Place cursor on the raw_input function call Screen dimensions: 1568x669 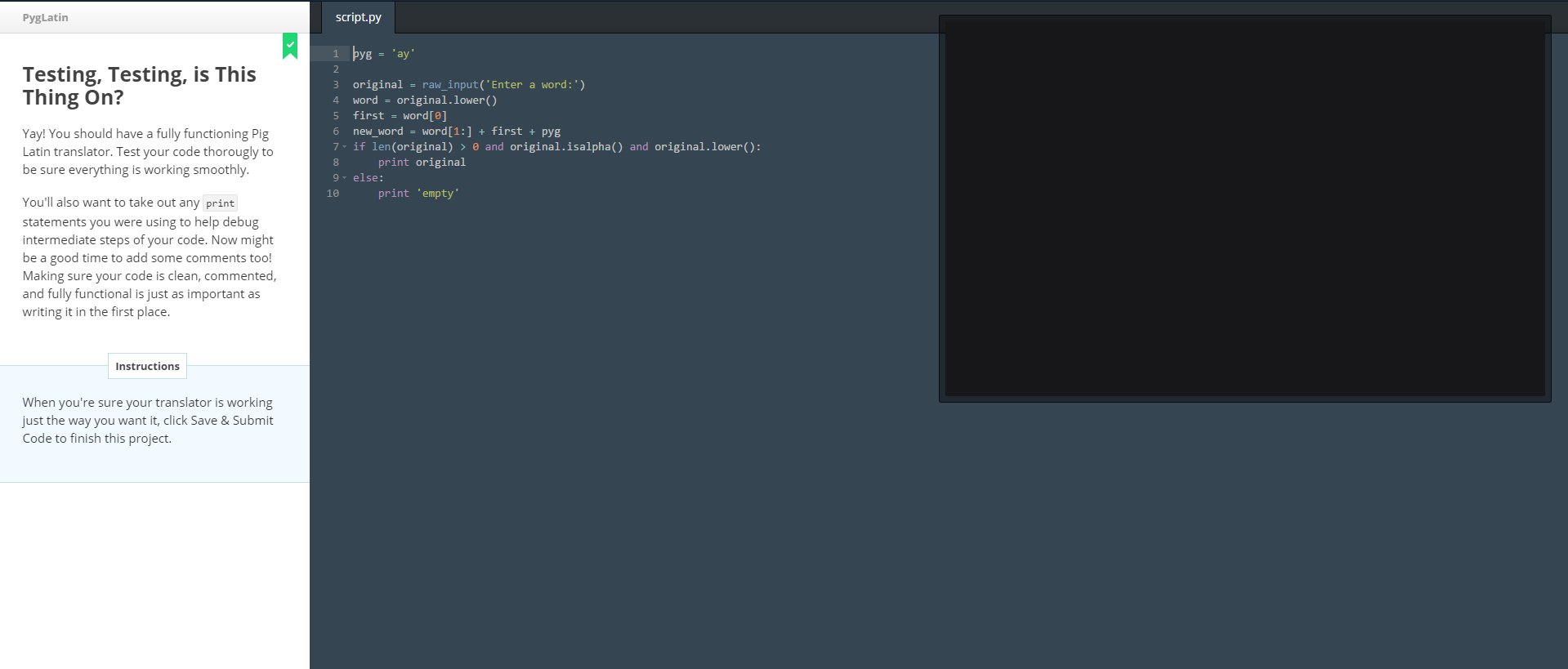click(x=449, y=85)
